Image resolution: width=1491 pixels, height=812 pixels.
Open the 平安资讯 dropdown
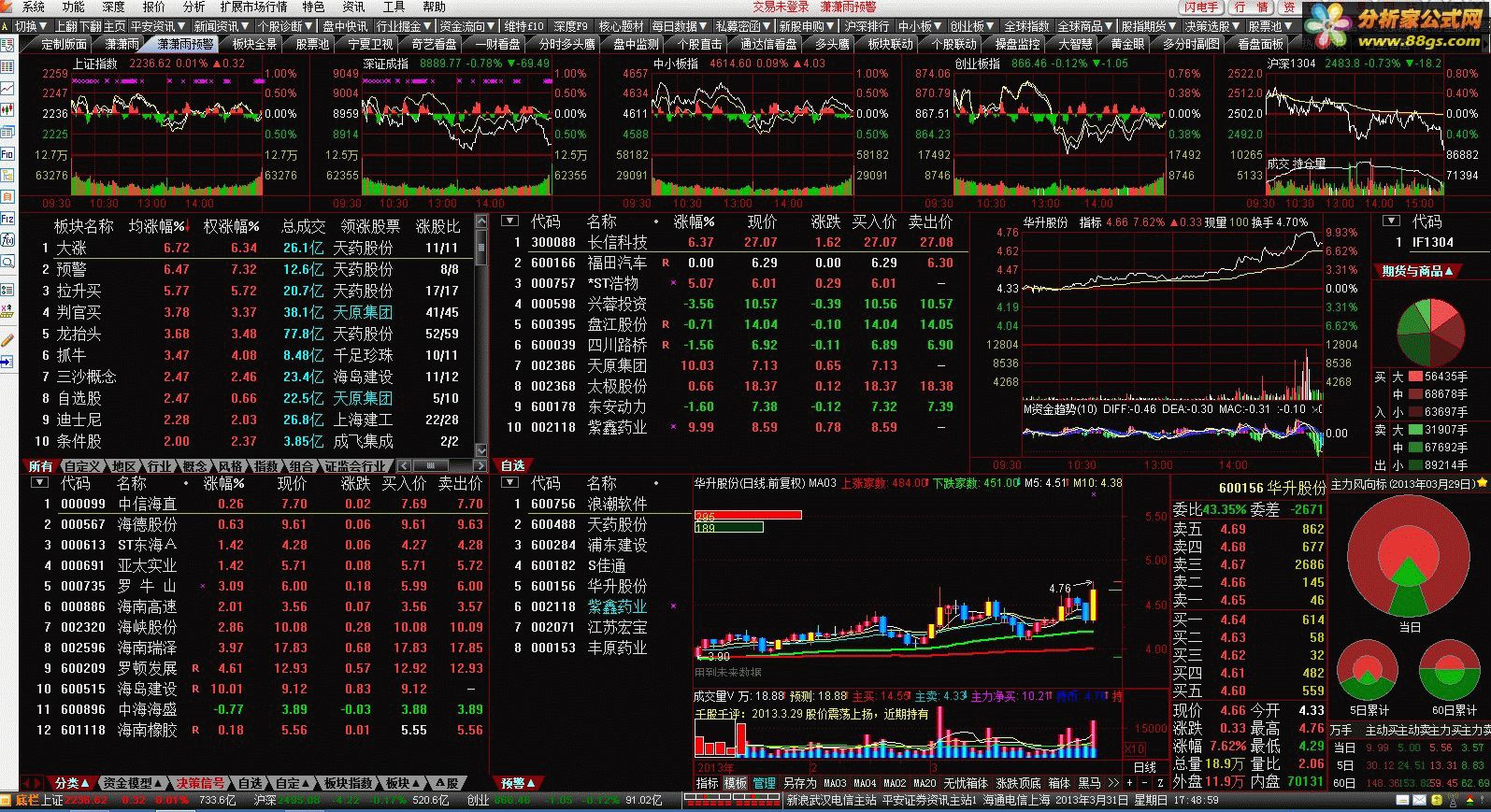click(x=157, y=26)
